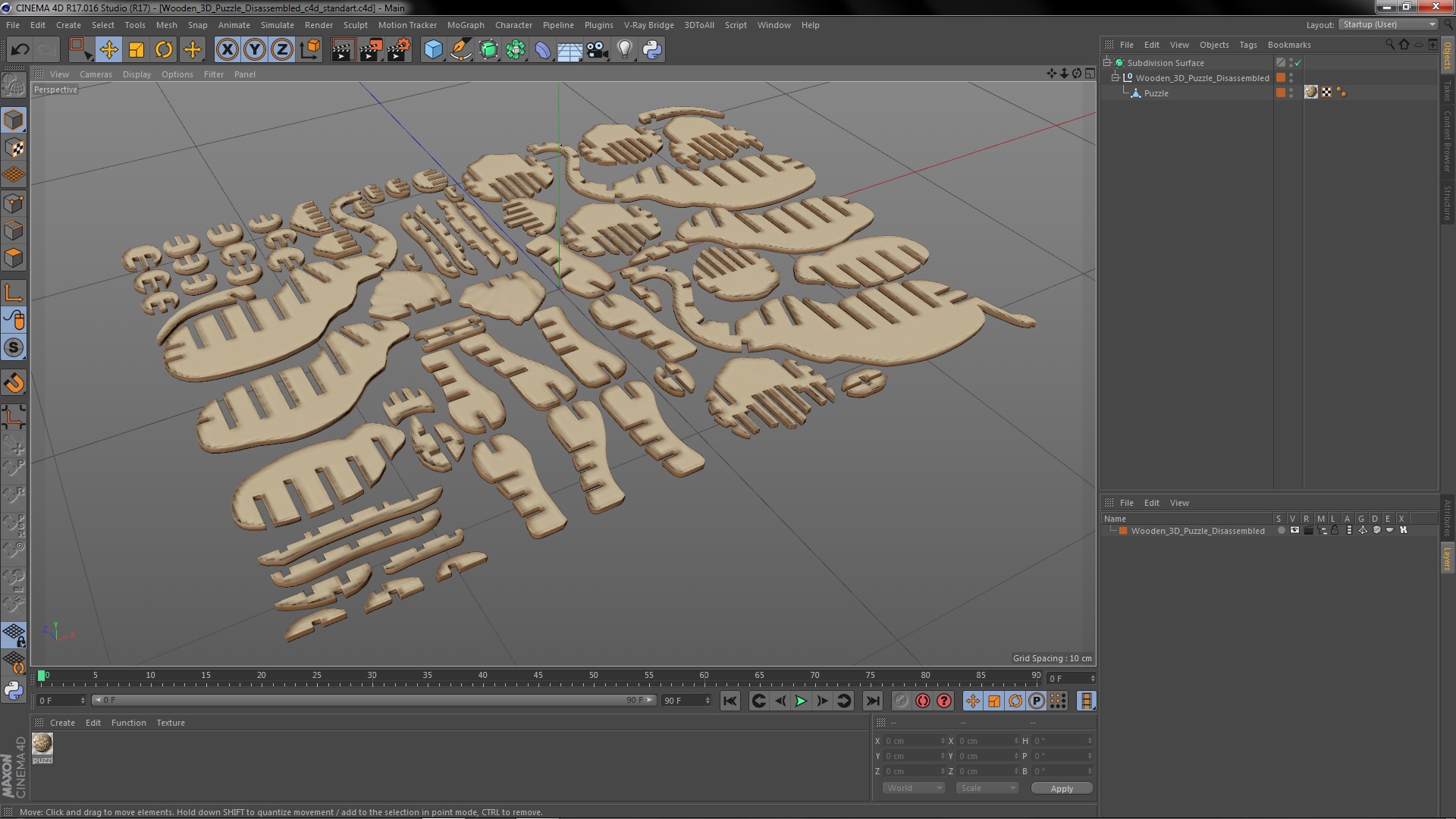1456x819 pixels.
Task: Go to end of animation
Action: 872,701
